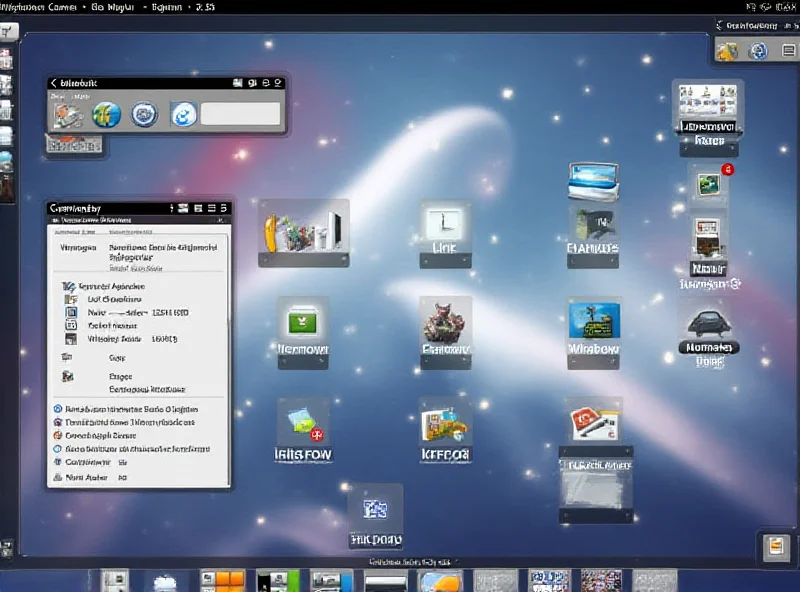Click the globe icon in top-right toolbar
Image resolution: width=800 pixels, height=592 pixels.
click(758, 51)
